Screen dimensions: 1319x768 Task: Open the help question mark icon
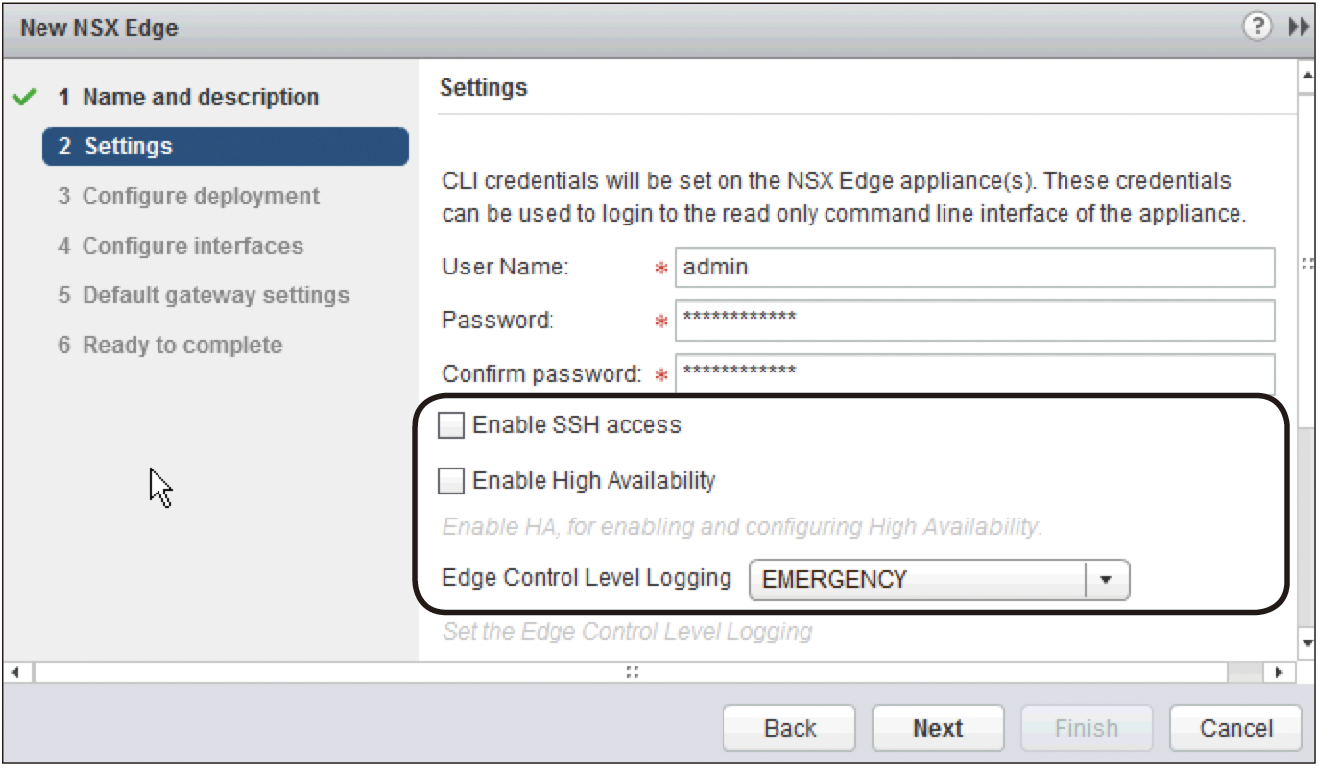pyautogui.click(x=1257, y=27)
